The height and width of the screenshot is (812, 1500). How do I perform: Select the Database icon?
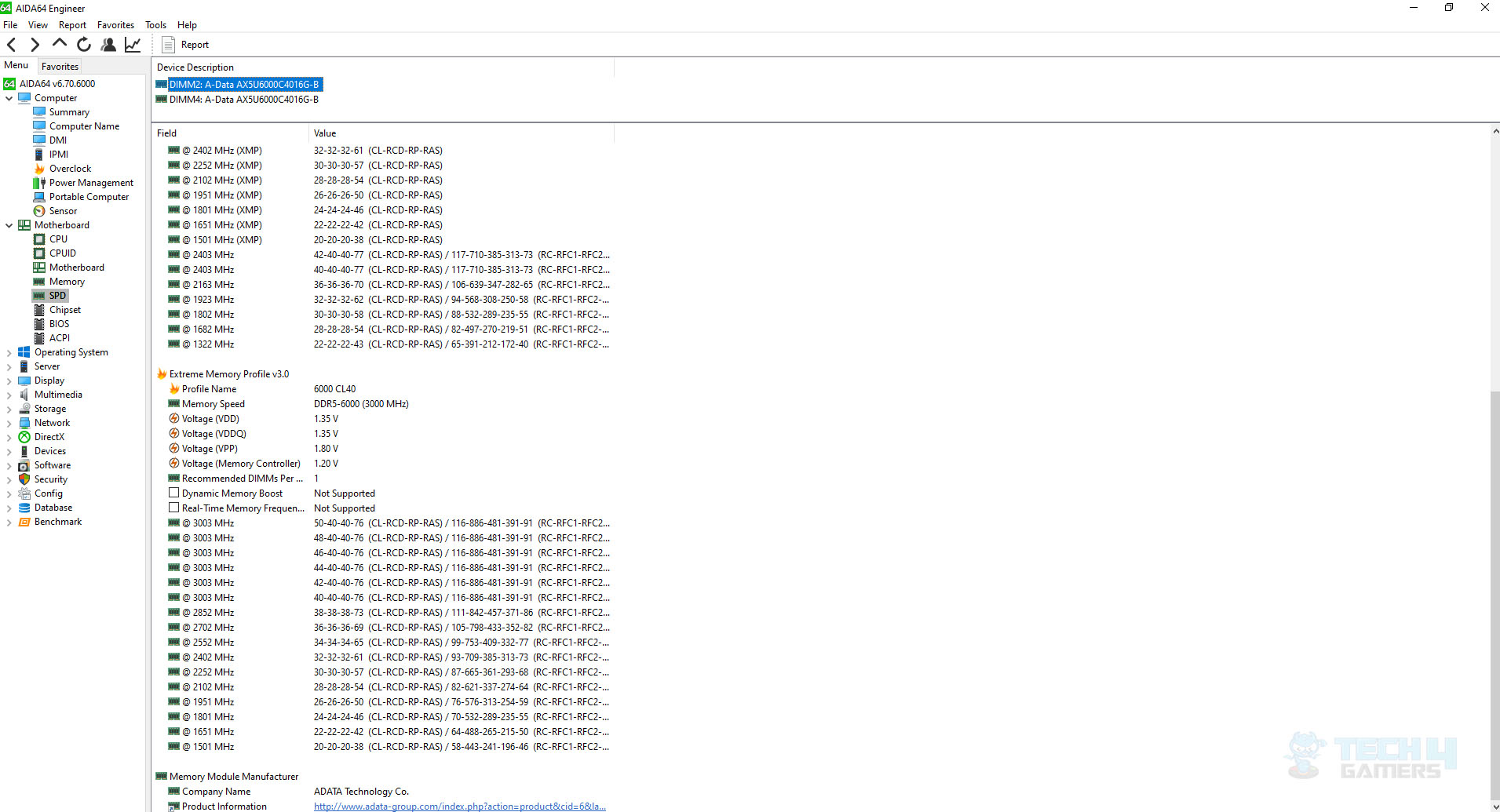24,508
